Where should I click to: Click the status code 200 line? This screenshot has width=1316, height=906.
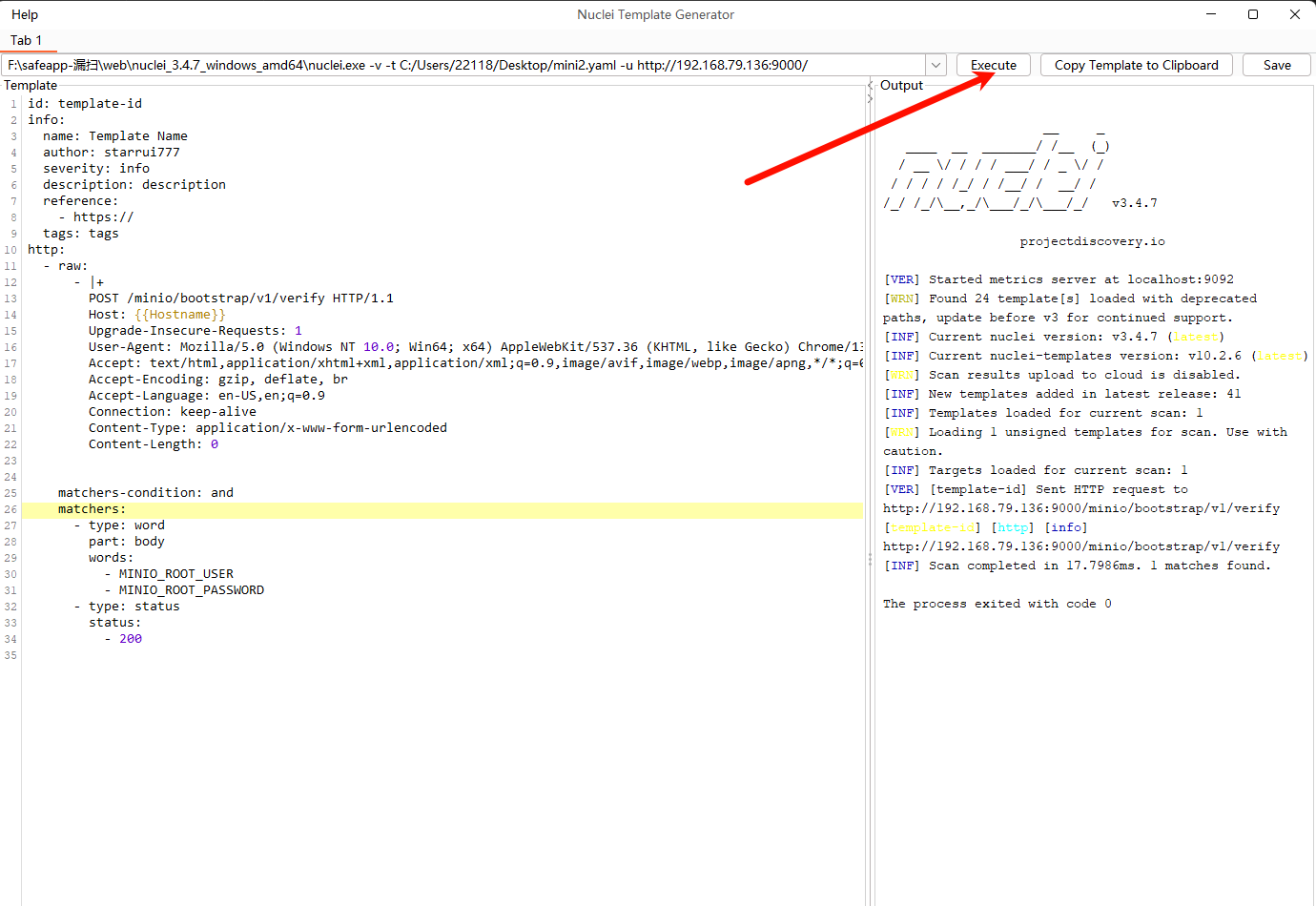[x=131, y=638]
